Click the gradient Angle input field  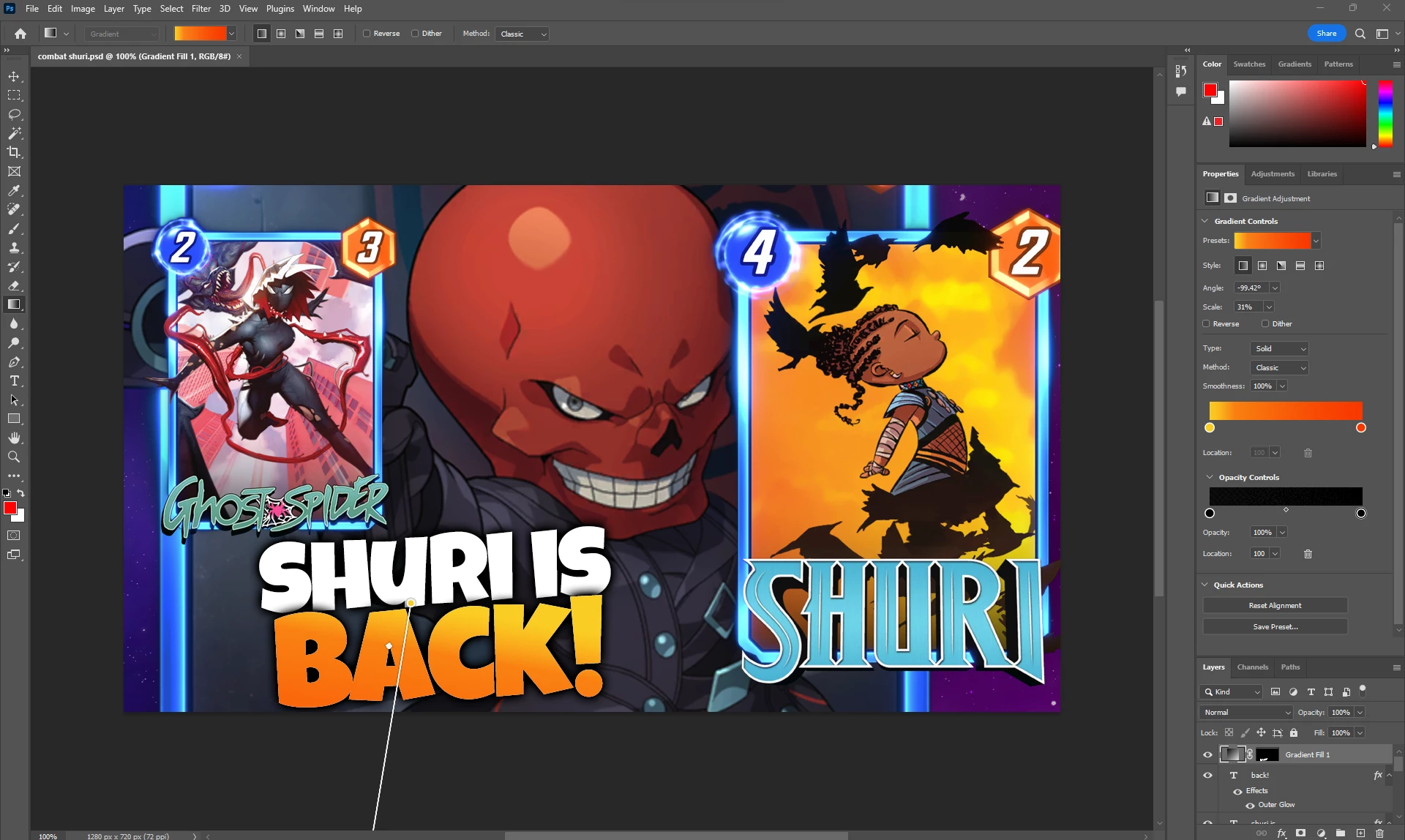tap(1251, 288)
